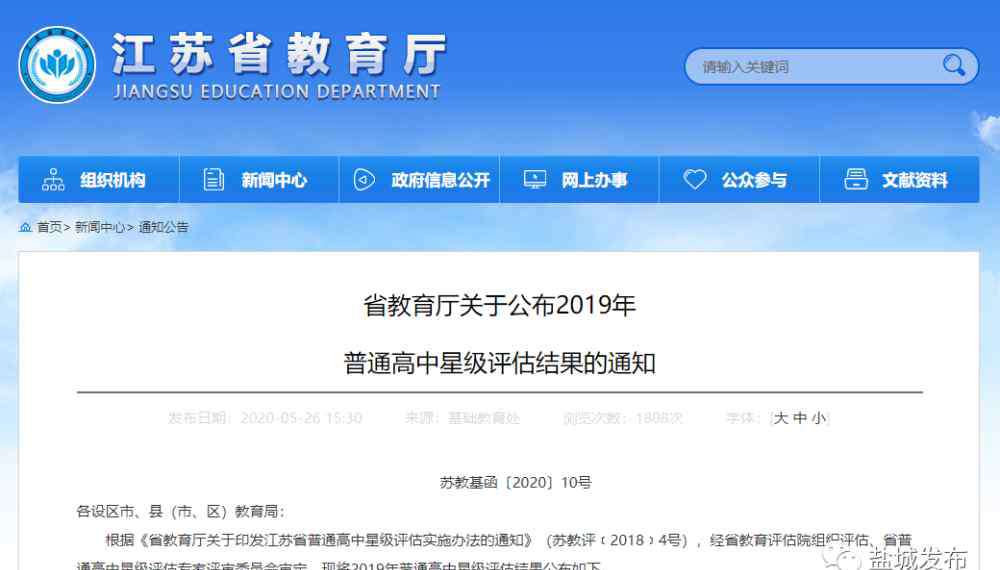
Task: Open the 新闻中心 menu
Action: 259,180
